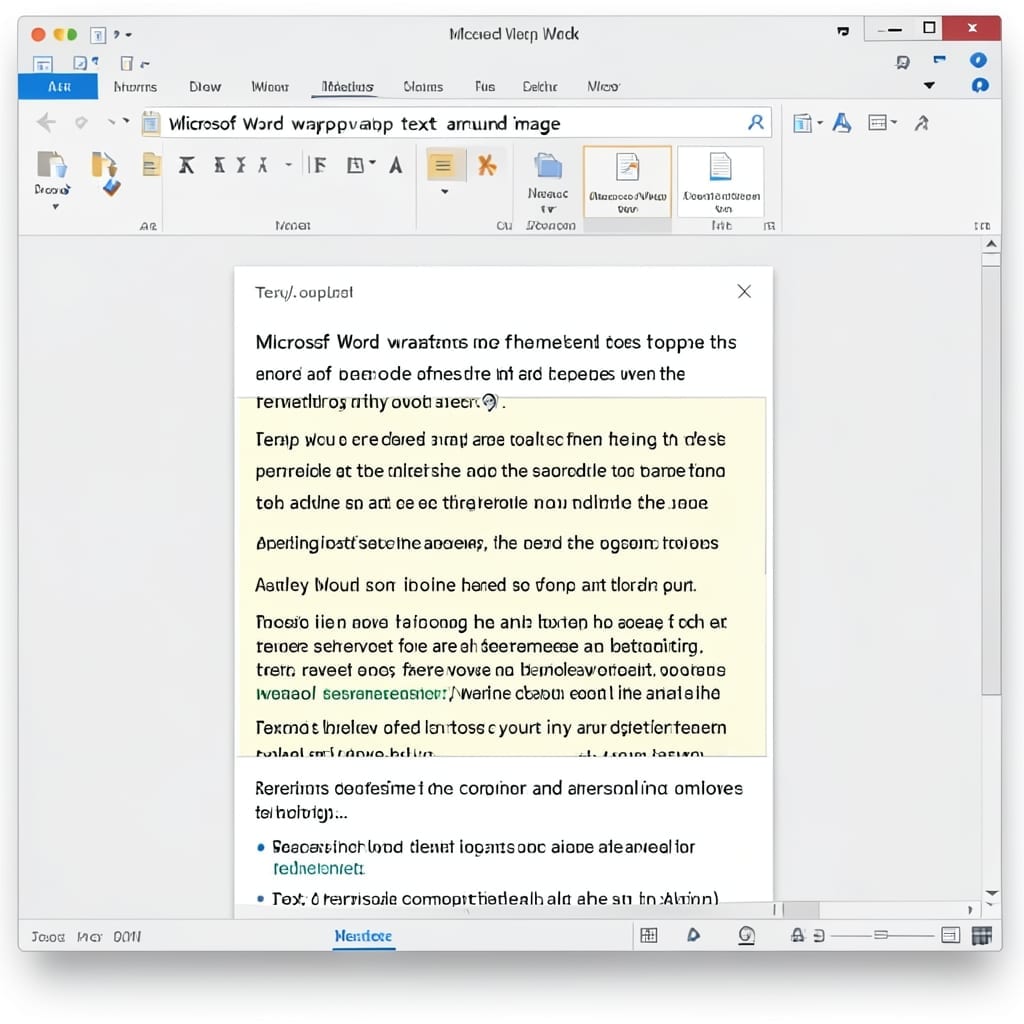Switch to the Eelchr ribbon tab
The width and height of the screenshot is (1024, 1024).
point(540,87)
